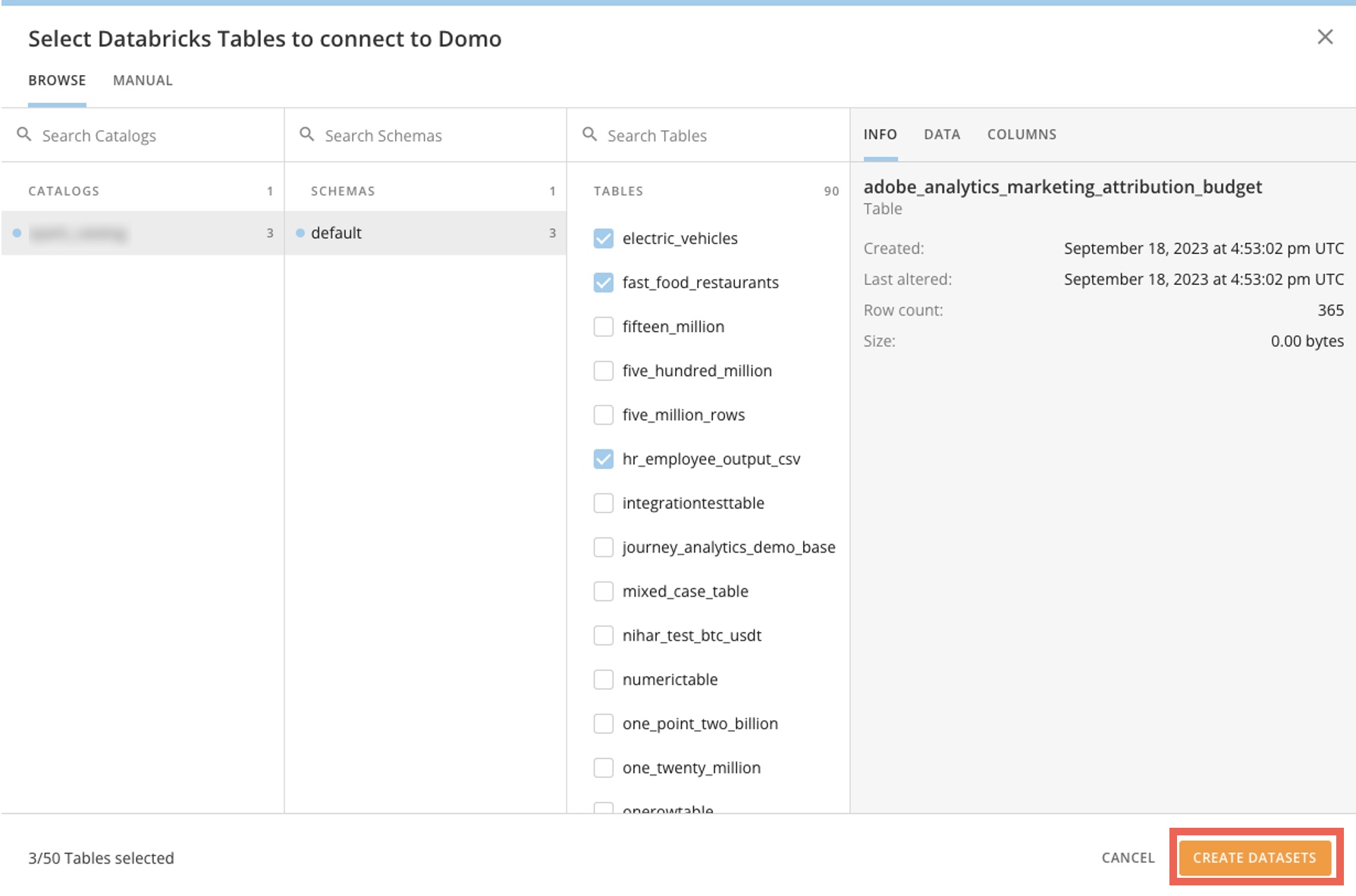The image size is (1356, 896).
Task: Switch to the BROWSE tab
Action: pos(56,80)
